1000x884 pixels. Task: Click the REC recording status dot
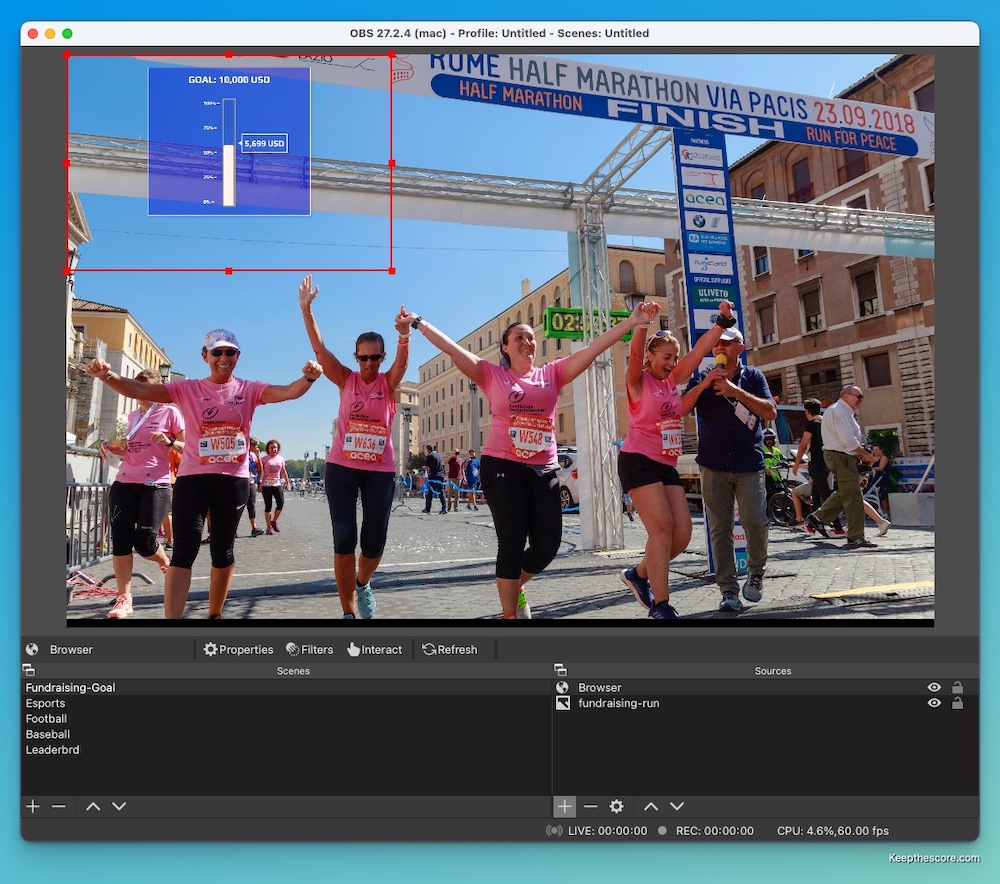click(x=663, y=830)
